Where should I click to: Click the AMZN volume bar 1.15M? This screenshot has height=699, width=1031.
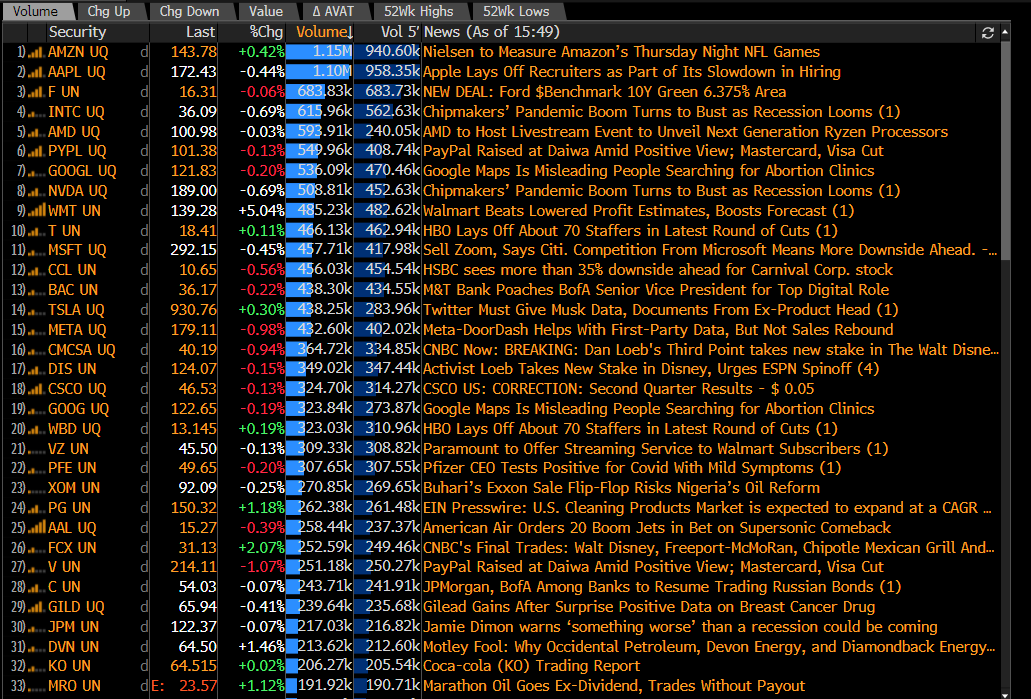click(x=320, y=52)
